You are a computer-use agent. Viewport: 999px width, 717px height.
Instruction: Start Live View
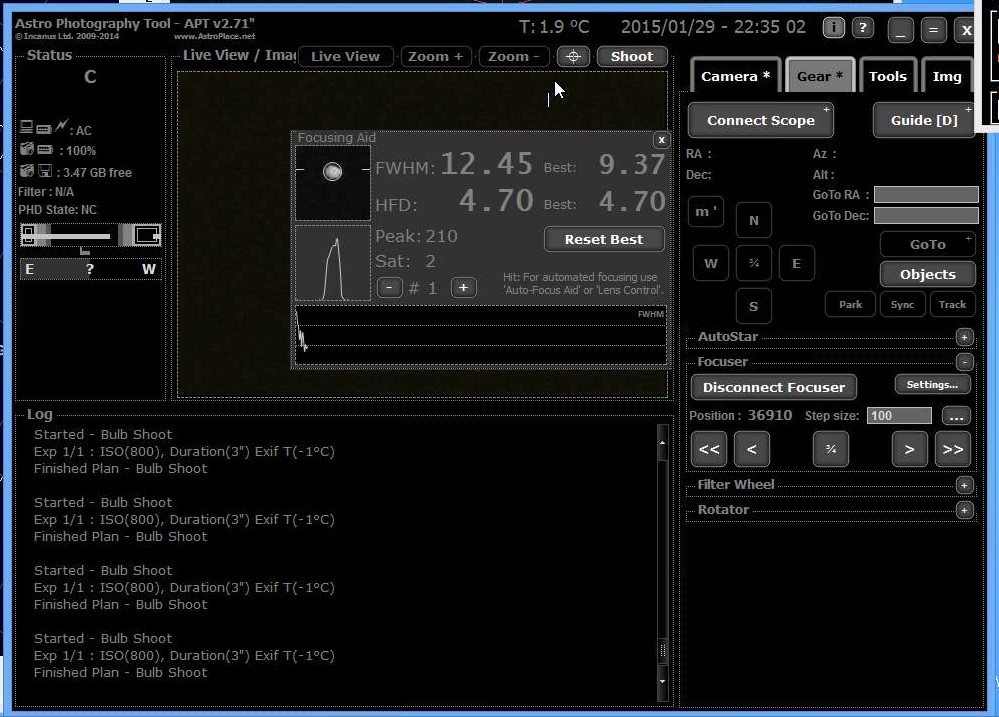click(345, 57)
